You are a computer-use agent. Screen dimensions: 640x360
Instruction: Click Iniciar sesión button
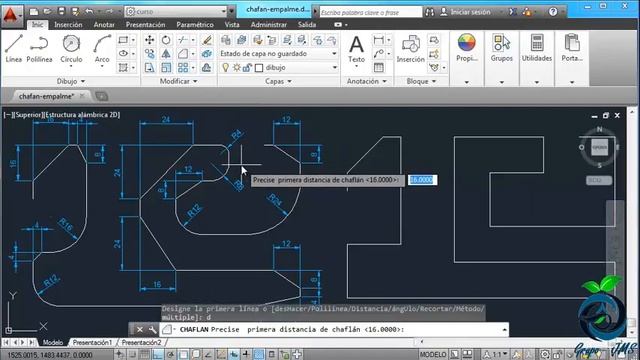pyautogui.click(x=465, y=12)
